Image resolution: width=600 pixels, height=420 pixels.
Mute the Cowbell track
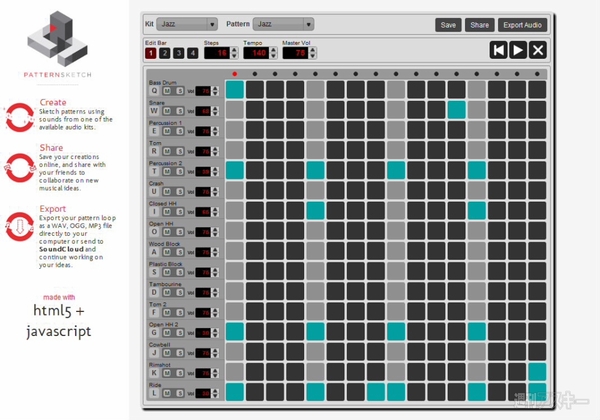[x=167, y=351]
